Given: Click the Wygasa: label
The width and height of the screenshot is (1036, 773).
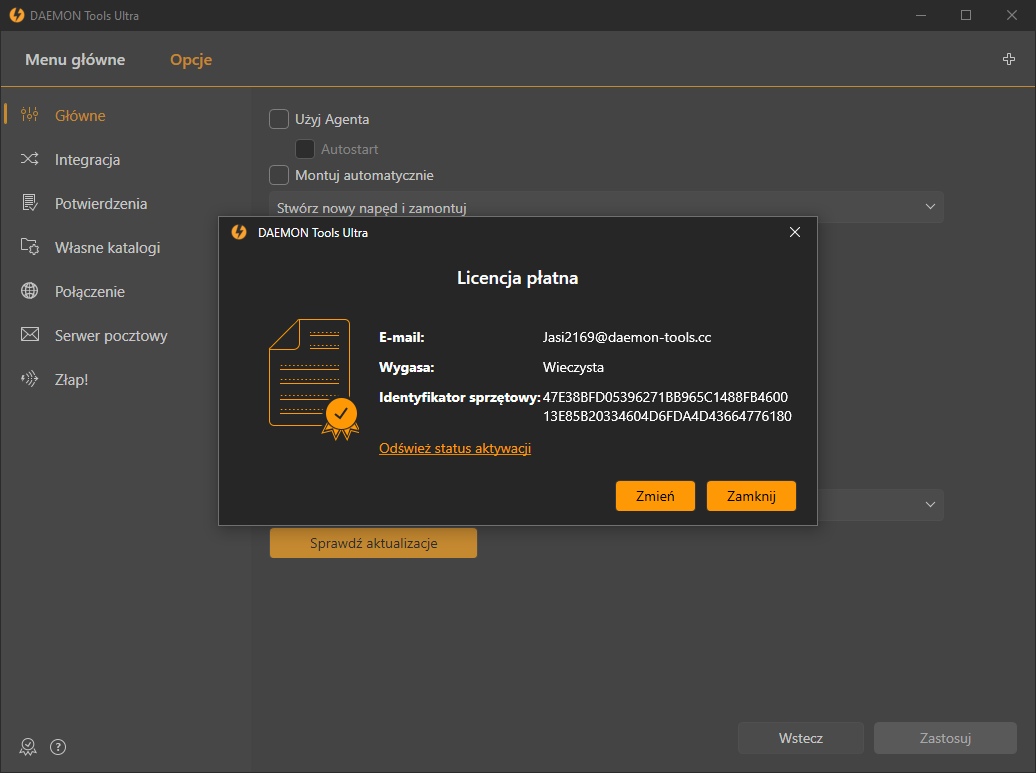Looking at the screenshot, I should [x=406, y=367].
